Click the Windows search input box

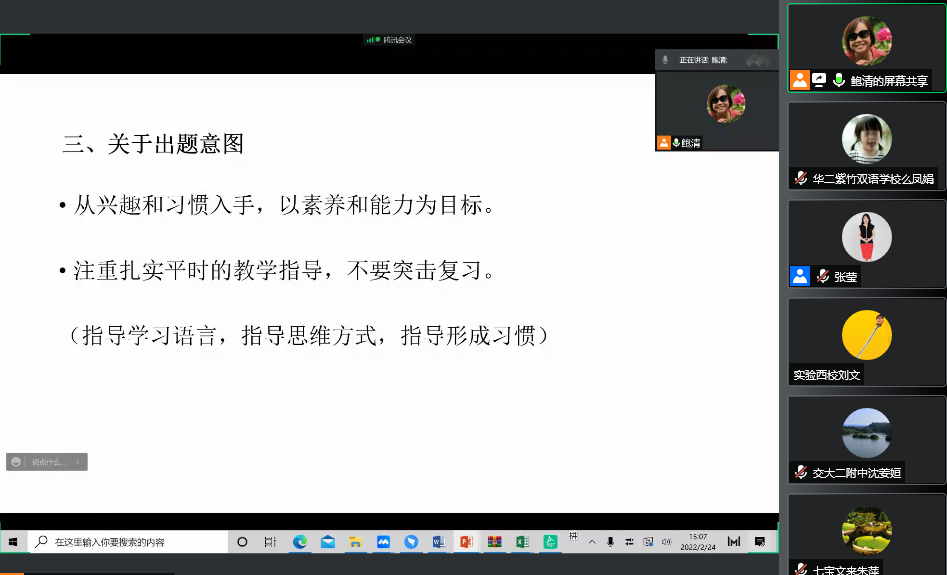130,542
